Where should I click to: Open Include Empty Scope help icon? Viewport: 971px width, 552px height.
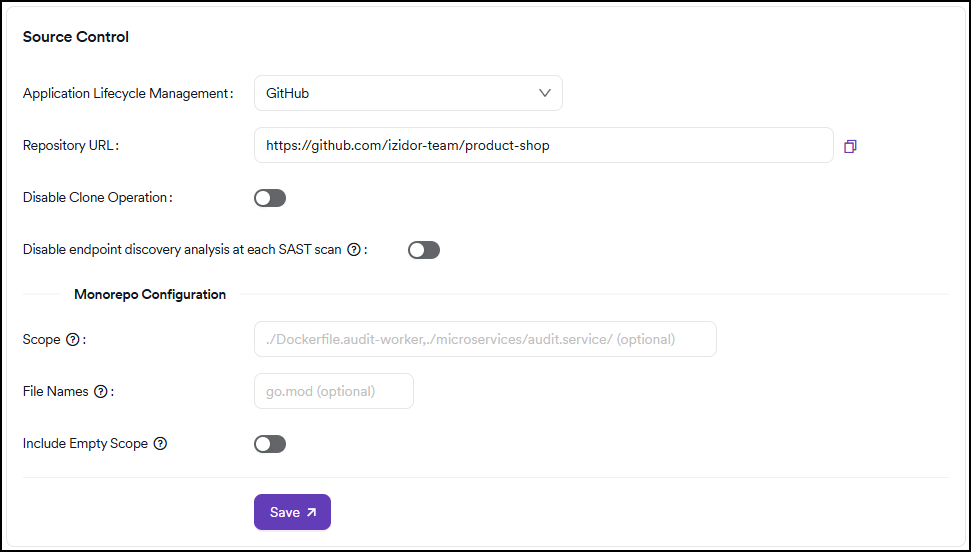160,444
